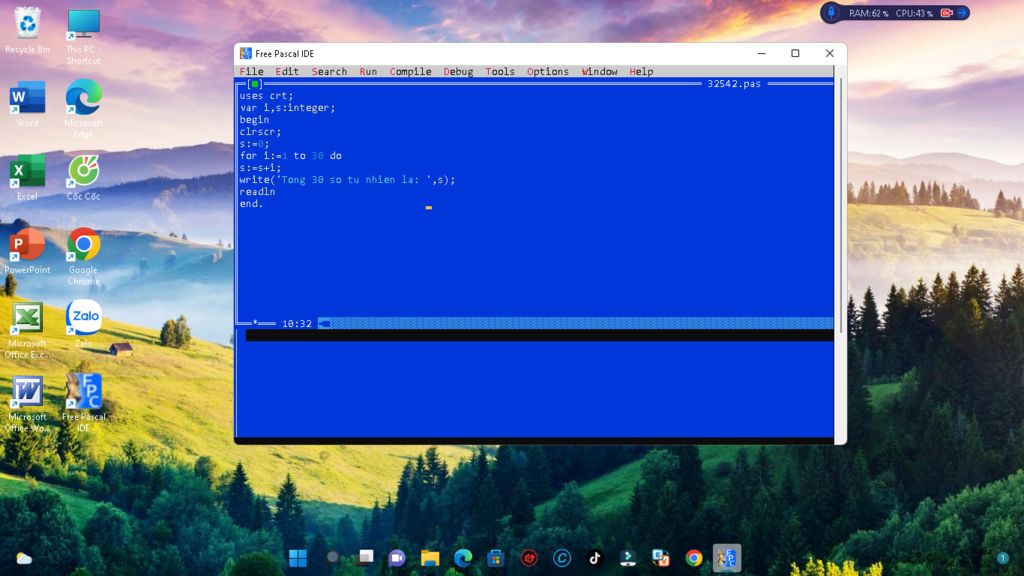Open Google Chrome from the taskbar
The width and height of the screenshot is (1024, 576).
[694, 558]
